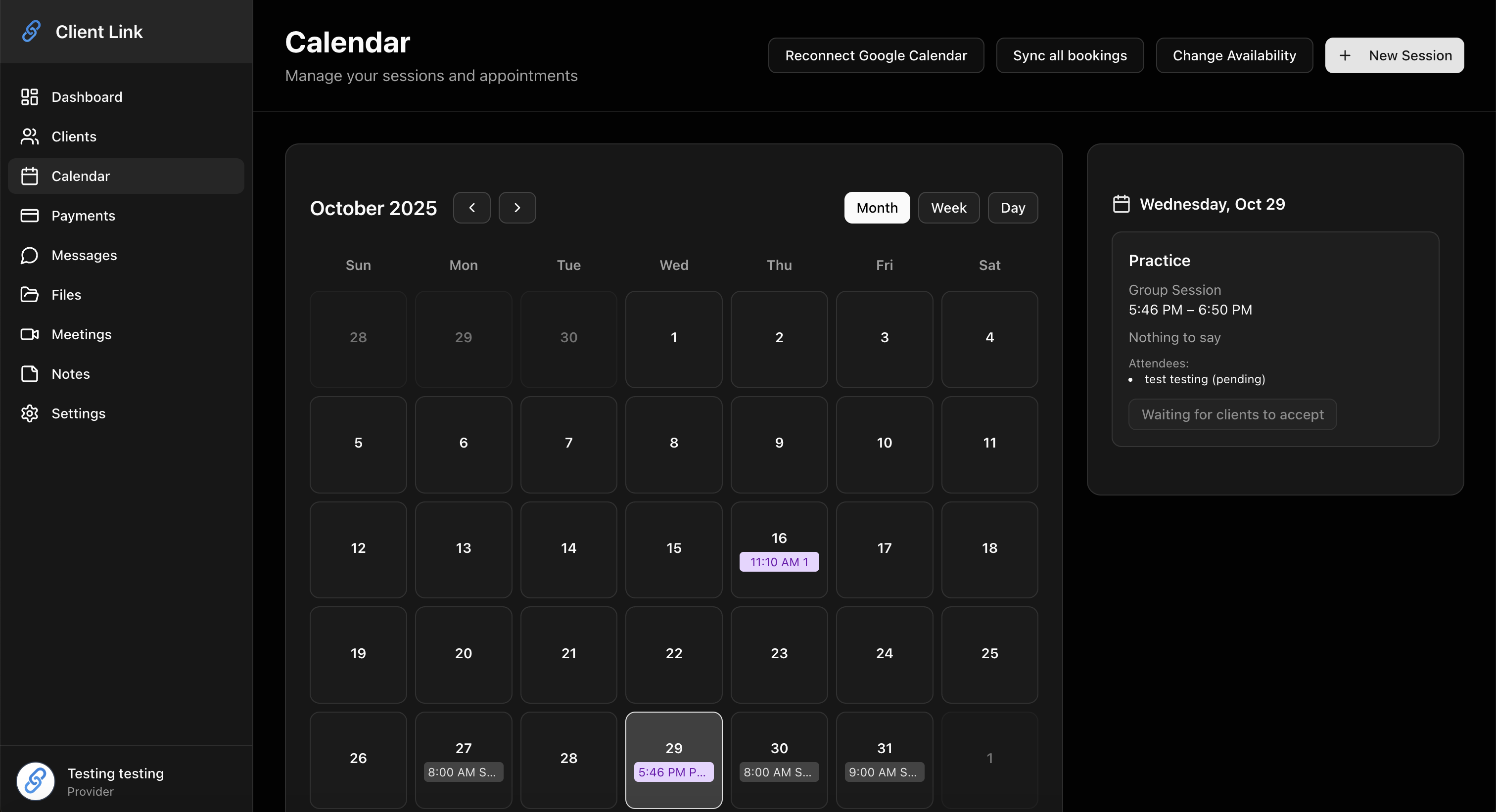Click New Session button
The height and width of the screenshot is (812, 1496).
[x=1394, y=56]
